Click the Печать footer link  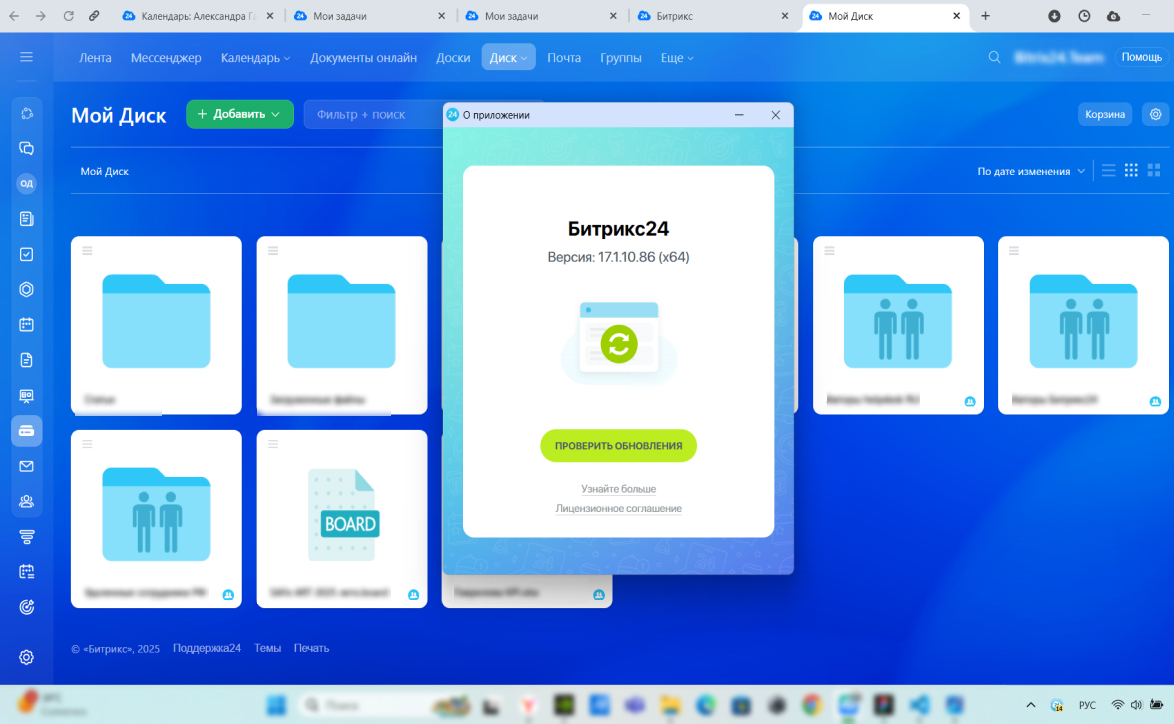311,648
